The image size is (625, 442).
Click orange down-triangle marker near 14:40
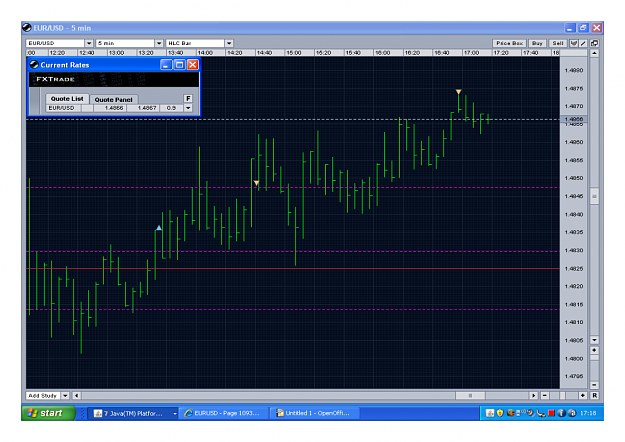tap(256, 183)
